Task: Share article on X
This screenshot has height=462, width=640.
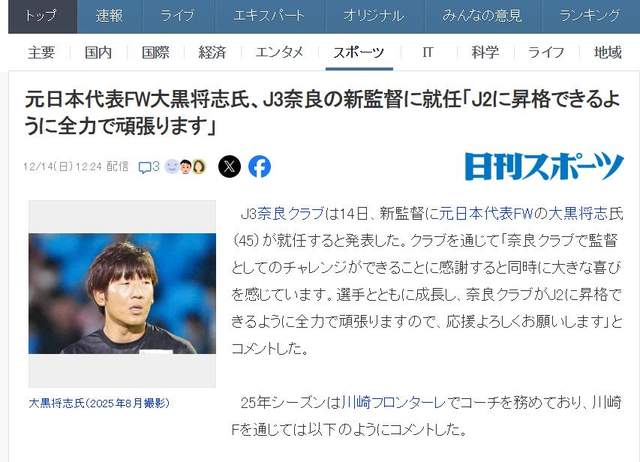Action: [229, 167]
